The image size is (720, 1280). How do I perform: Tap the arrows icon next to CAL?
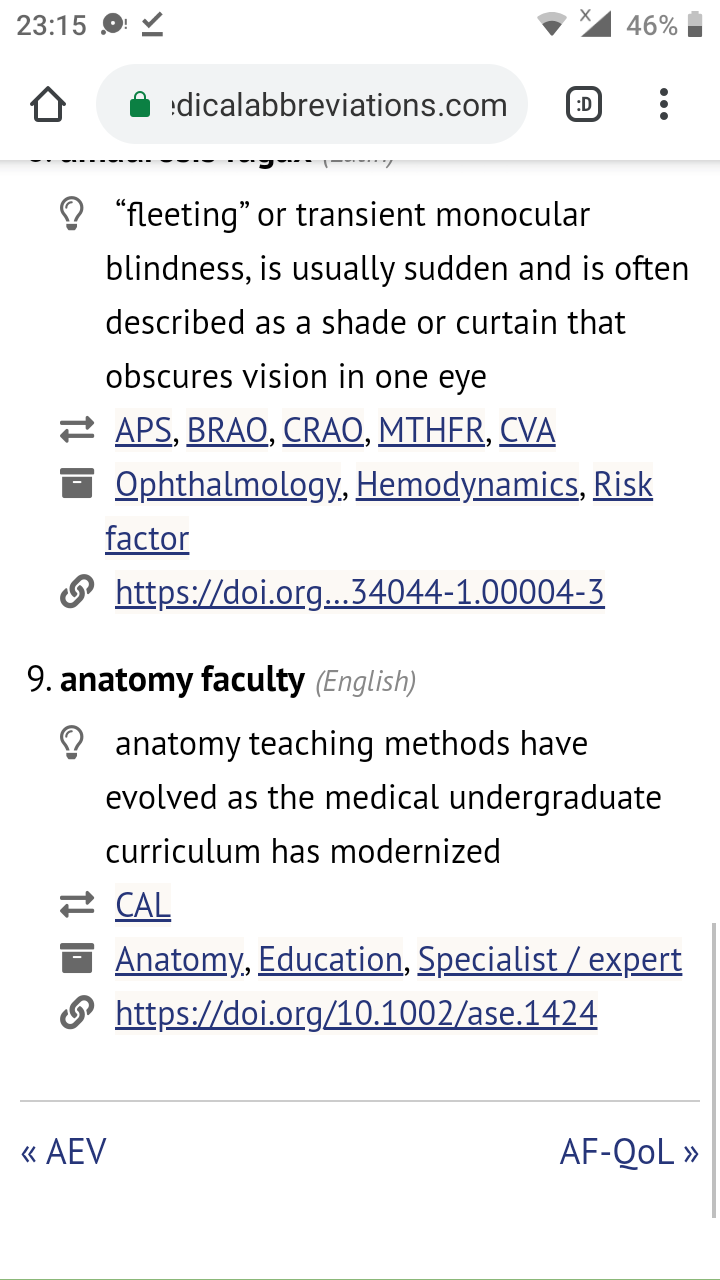point(76,906)
